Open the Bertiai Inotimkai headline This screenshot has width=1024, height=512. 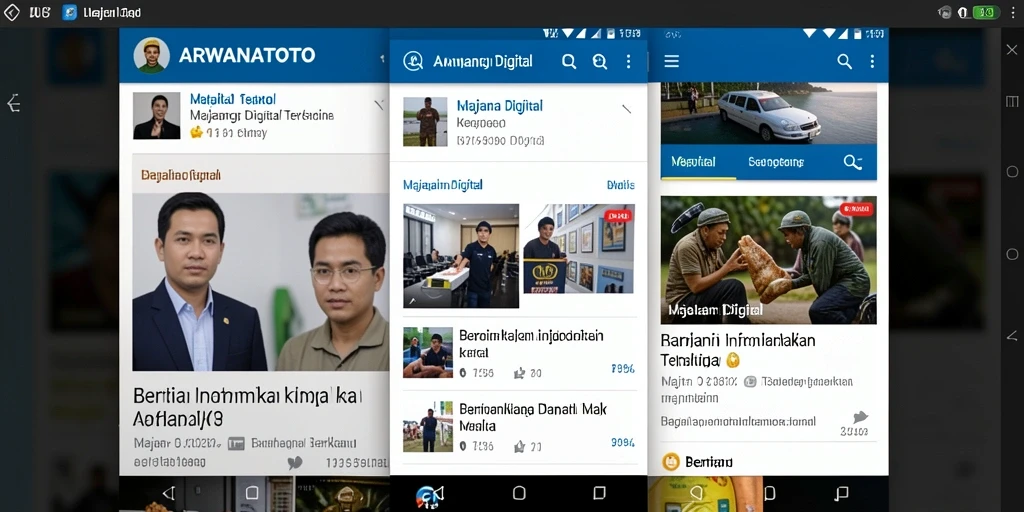(x=248, y=407)
